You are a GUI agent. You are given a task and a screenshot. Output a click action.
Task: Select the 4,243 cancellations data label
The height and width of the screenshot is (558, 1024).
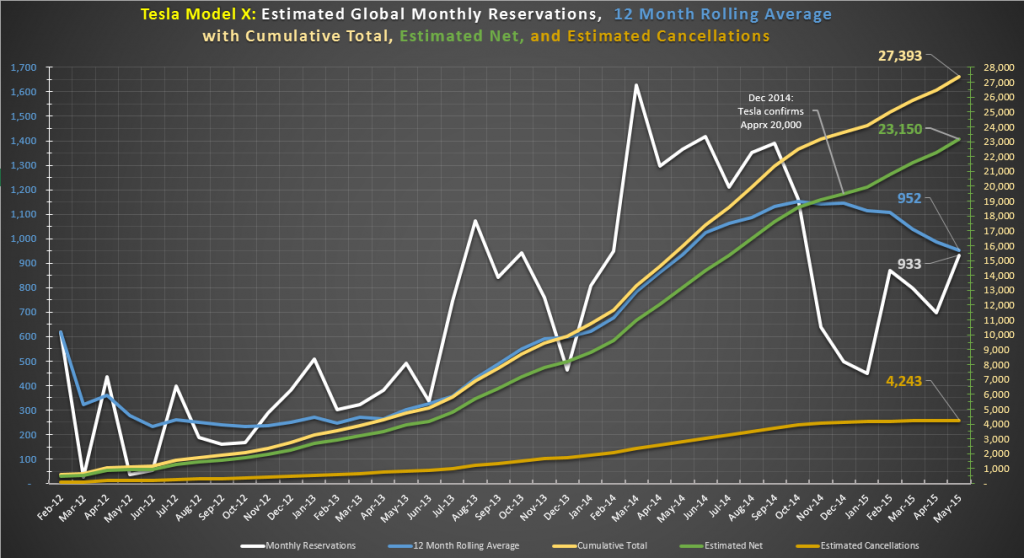tap(904, 381)
